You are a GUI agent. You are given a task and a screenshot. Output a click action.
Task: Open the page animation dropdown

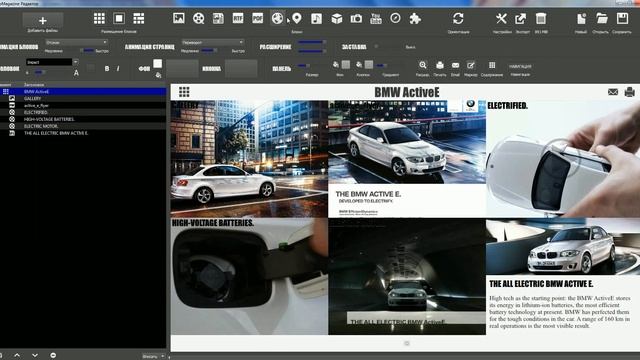click(x=213, y=42)
